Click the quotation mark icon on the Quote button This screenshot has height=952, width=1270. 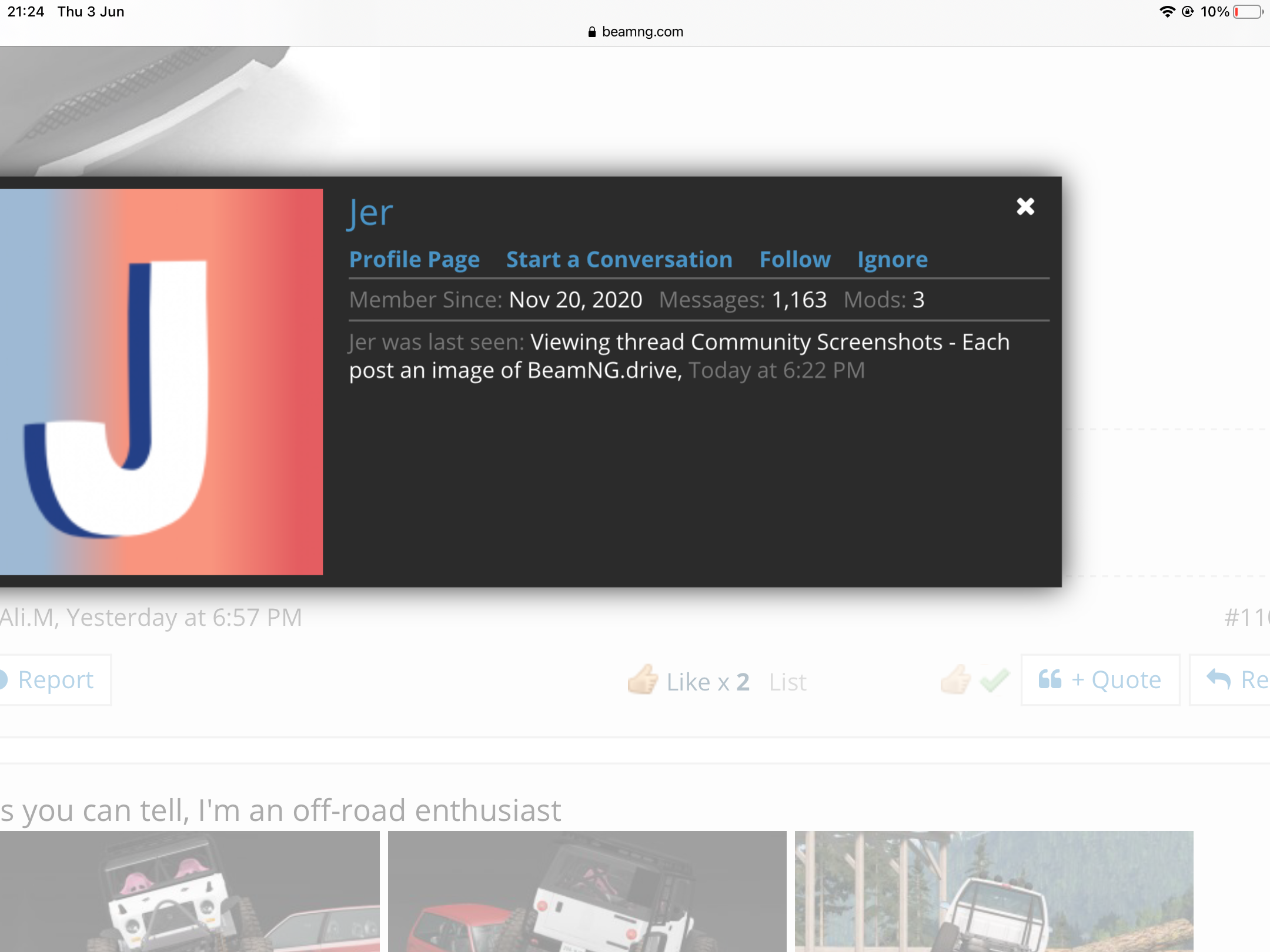[1050, 679]
